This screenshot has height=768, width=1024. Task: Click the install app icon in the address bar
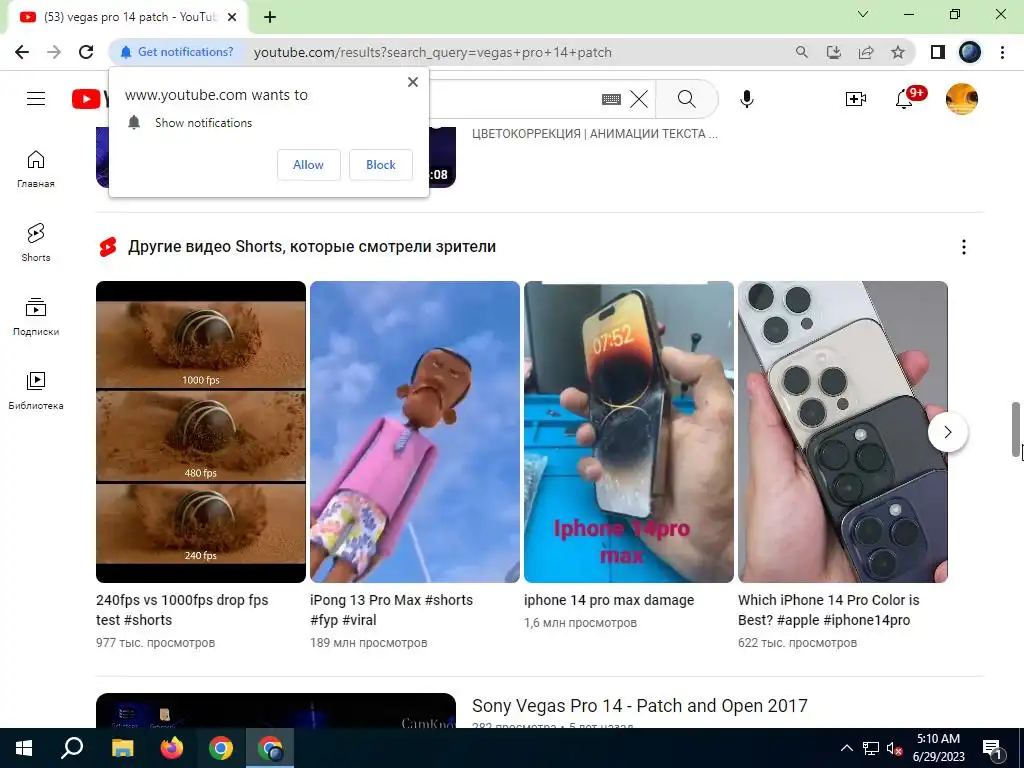pyautogui.click(x=834, y=52)
